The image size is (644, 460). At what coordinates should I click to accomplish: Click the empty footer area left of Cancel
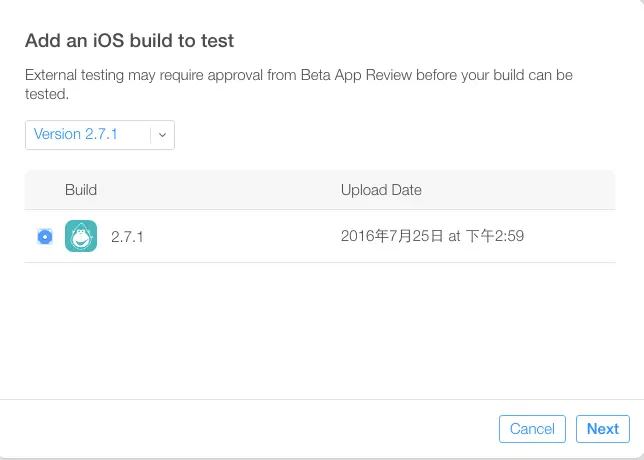tap(250, 429)
